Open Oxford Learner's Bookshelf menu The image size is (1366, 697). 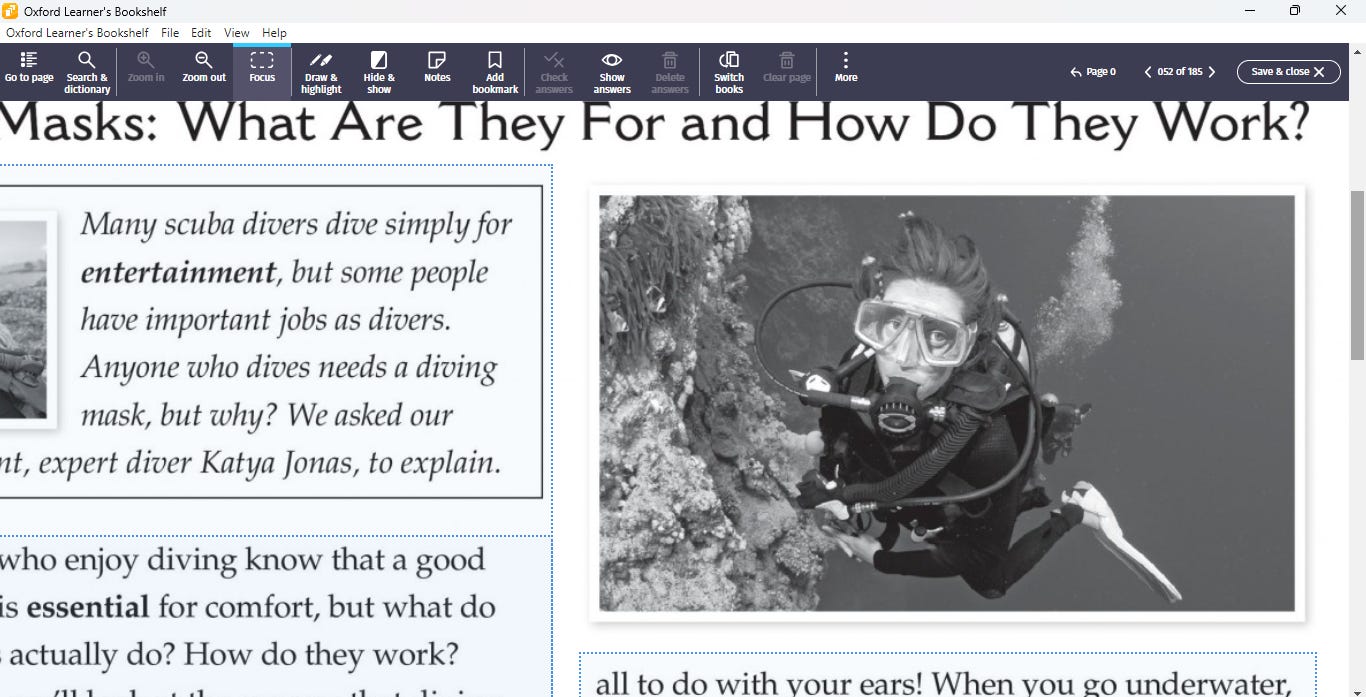click(x=77, y=33)
